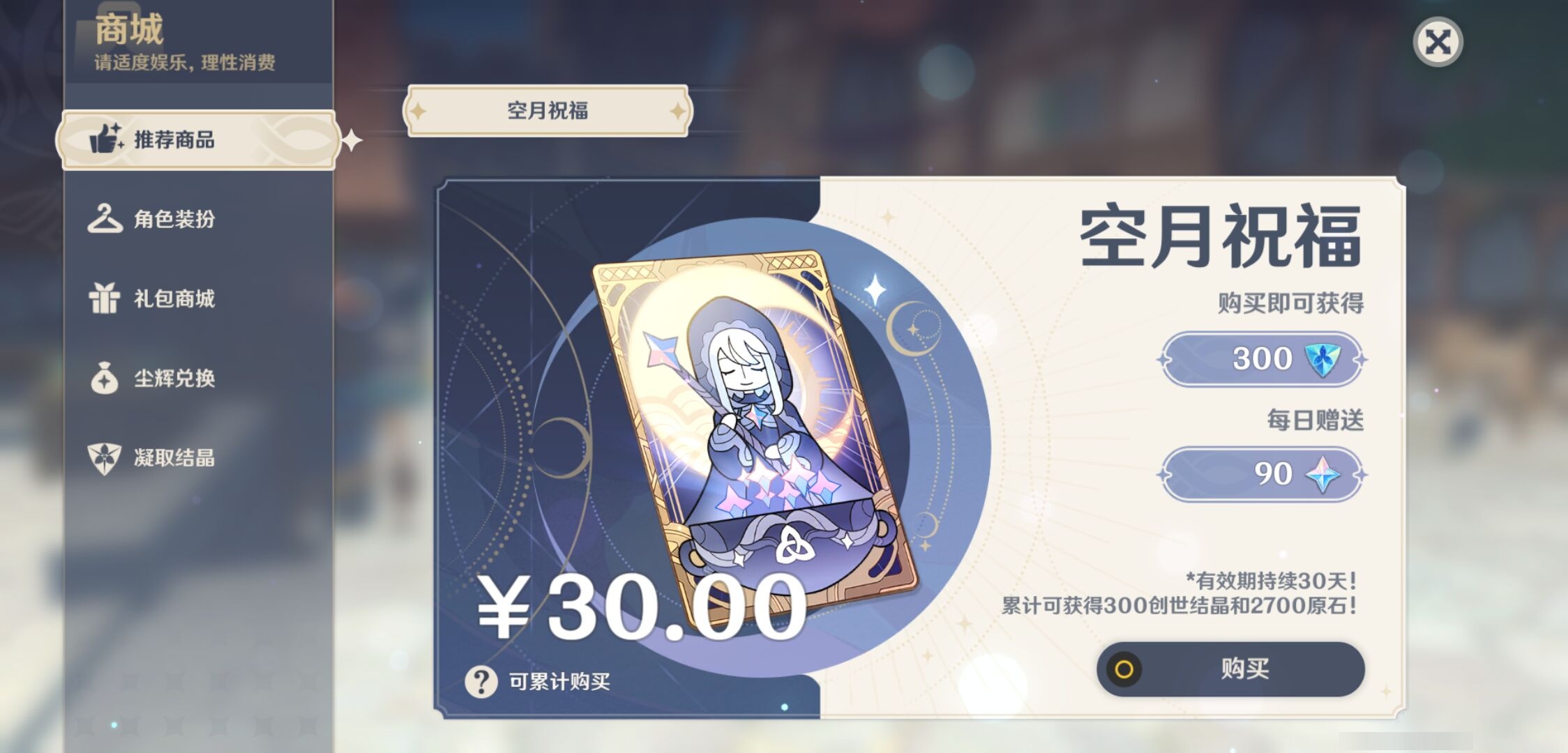
Task: Click the hanger icon for 角色装扮
Action: pyautogui.click(x=105, y=218)
